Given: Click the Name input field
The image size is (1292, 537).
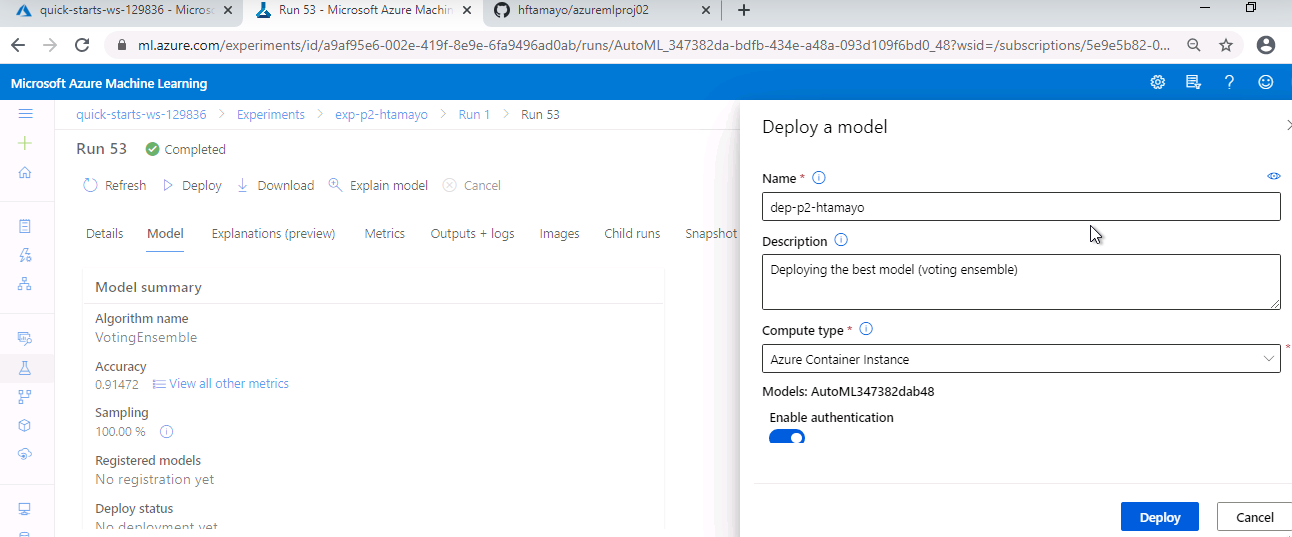Looking at the screenshot, I should click(x=1021, y=207).
